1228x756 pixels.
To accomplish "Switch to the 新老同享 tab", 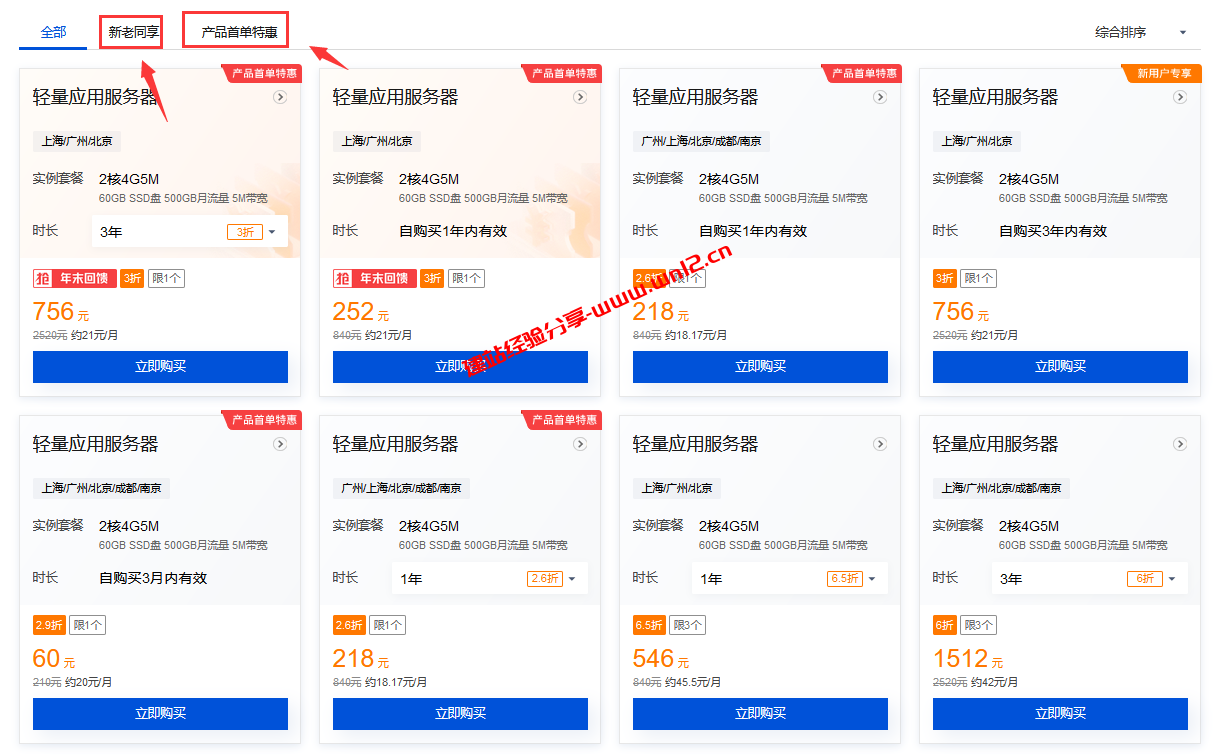I will [x=134, y=32].
